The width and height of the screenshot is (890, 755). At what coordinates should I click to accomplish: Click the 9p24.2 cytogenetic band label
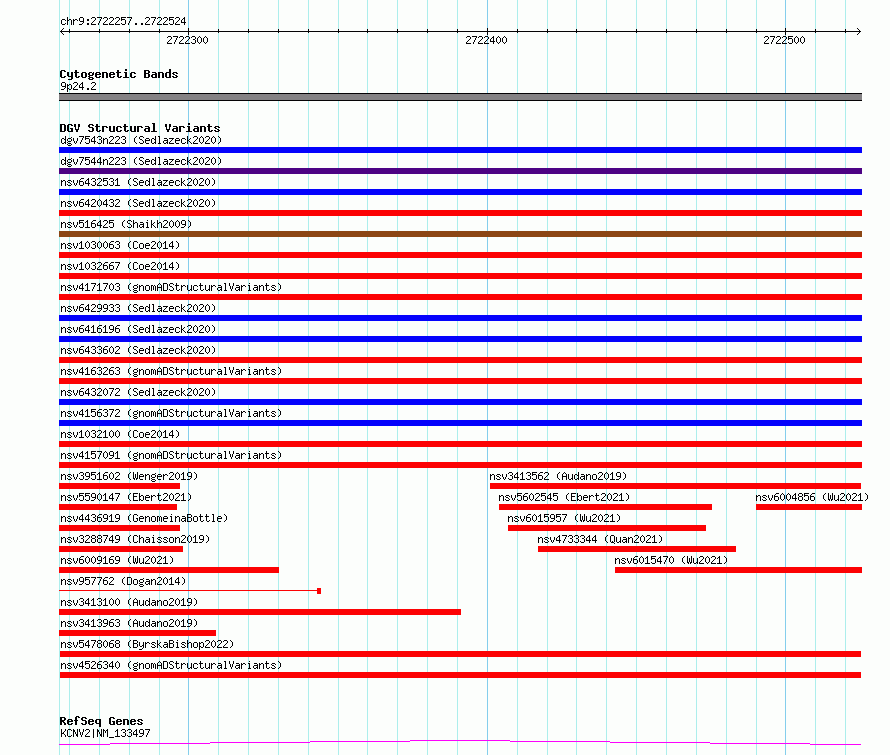pos(78,86)
